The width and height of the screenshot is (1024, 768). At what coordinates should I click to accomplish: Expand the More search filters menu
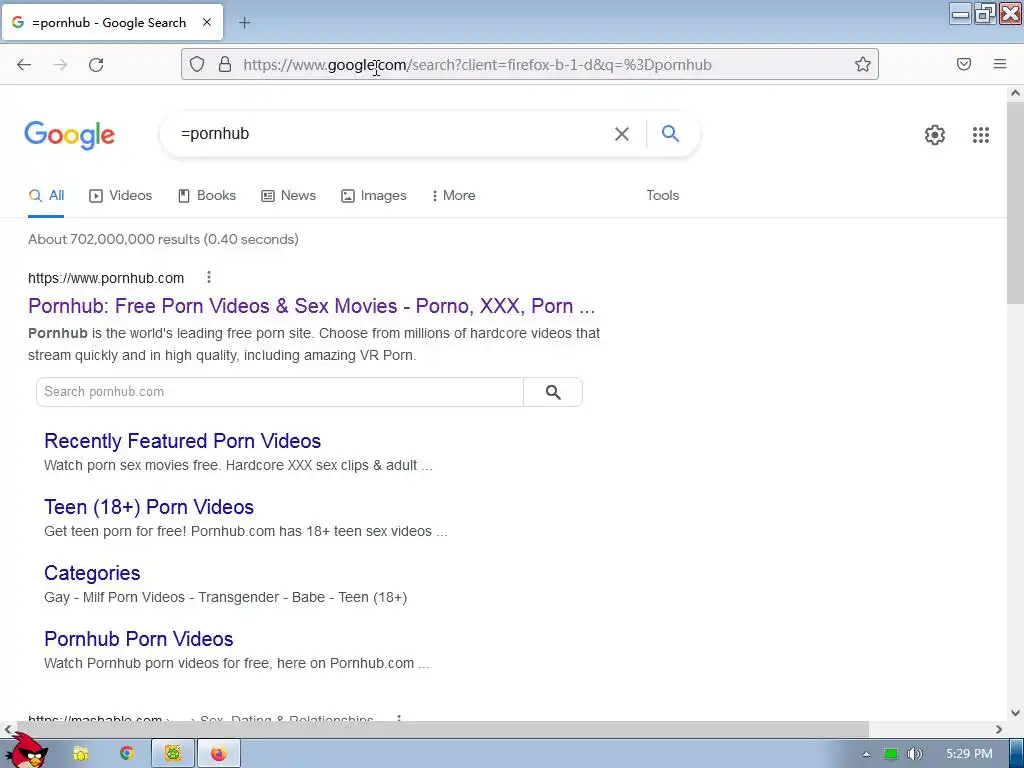point(453,195)
